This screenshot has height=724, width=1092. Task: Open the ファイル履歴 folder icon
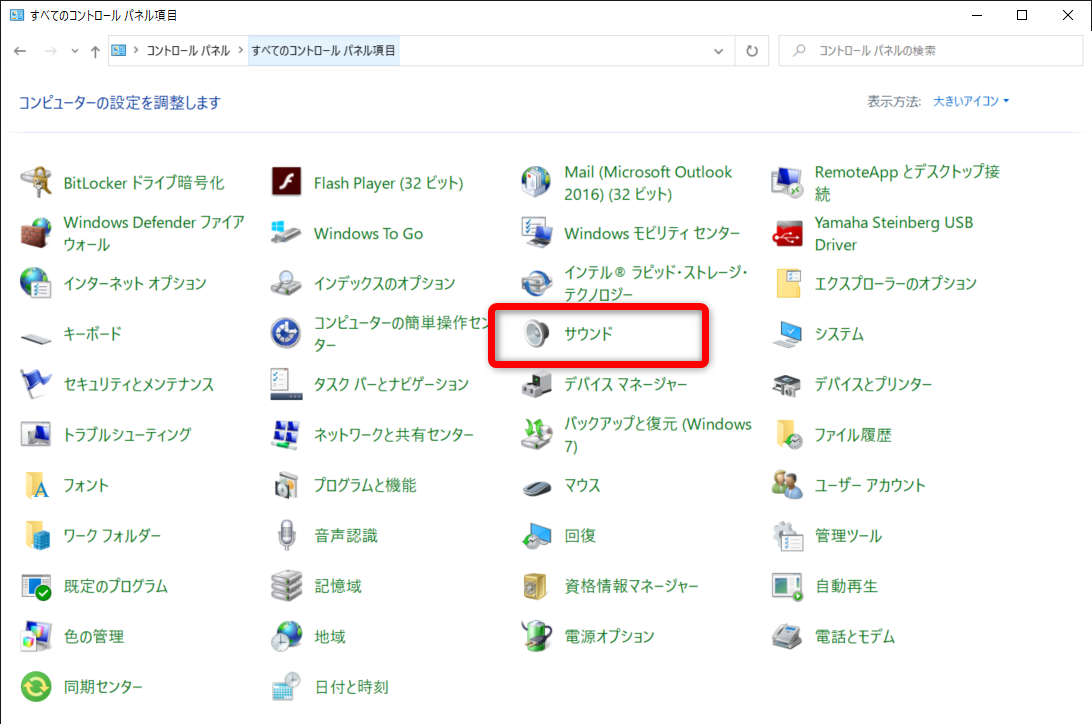[x=787, y=434]
